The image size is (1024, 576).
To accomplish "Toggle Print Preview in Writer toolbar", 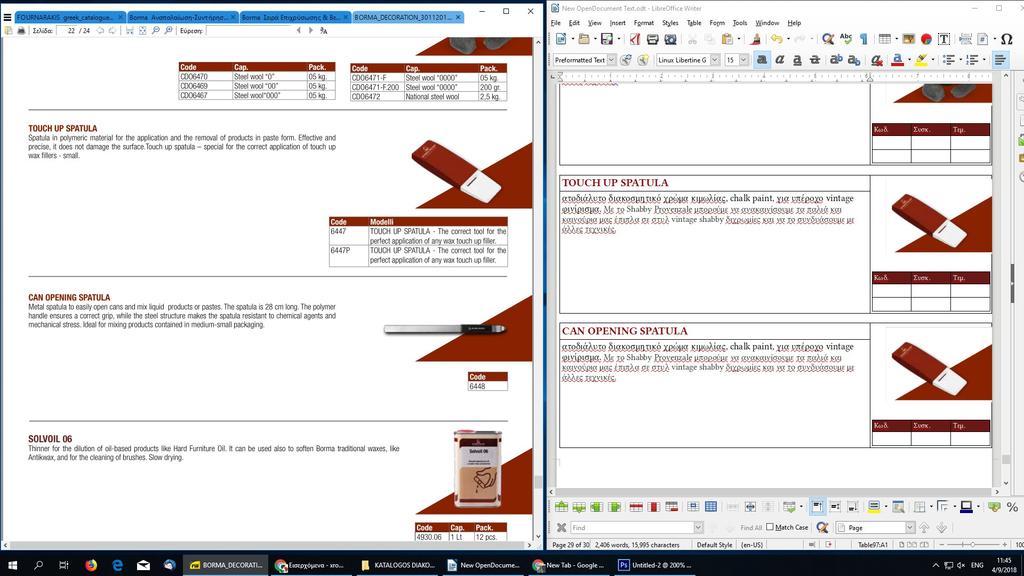I will (x=670, y=40).
